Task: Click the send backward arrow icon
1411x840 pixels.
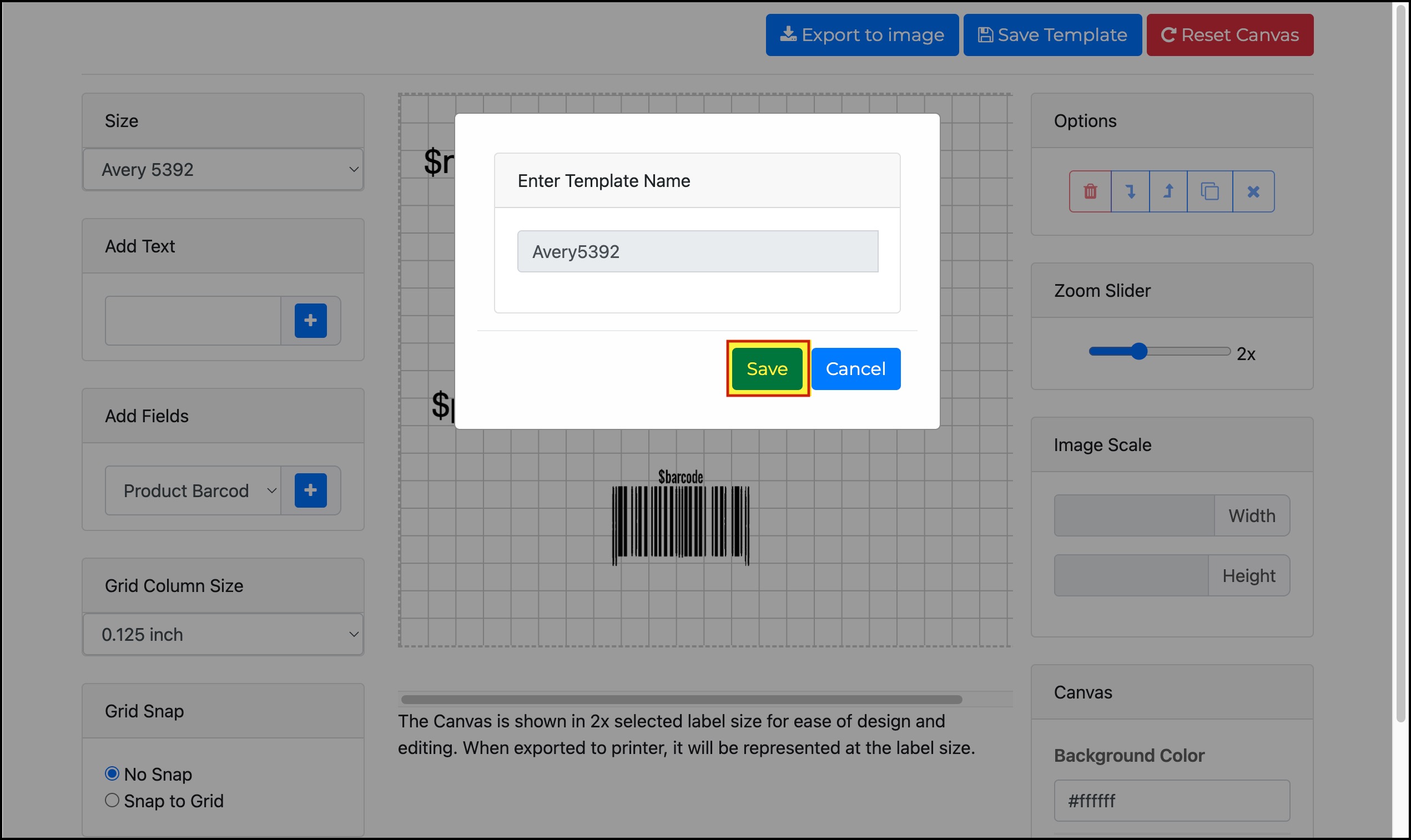Action: pyautogui.click(x=1130, y=191)
